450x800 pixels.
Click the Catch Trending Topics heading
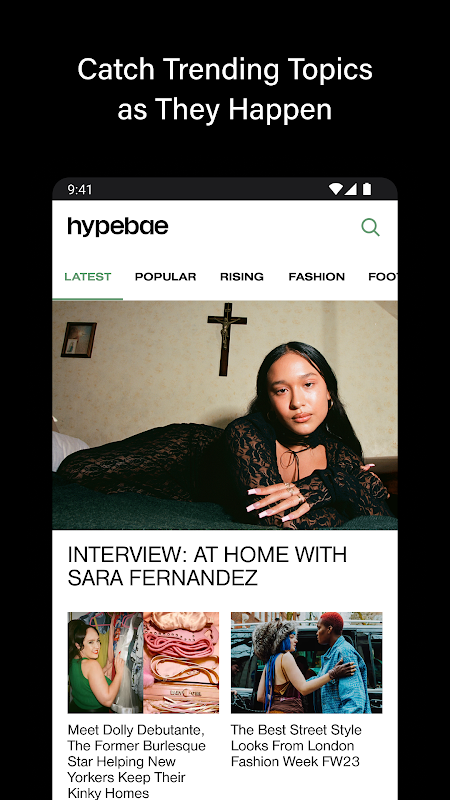click(x=225, y=89)
